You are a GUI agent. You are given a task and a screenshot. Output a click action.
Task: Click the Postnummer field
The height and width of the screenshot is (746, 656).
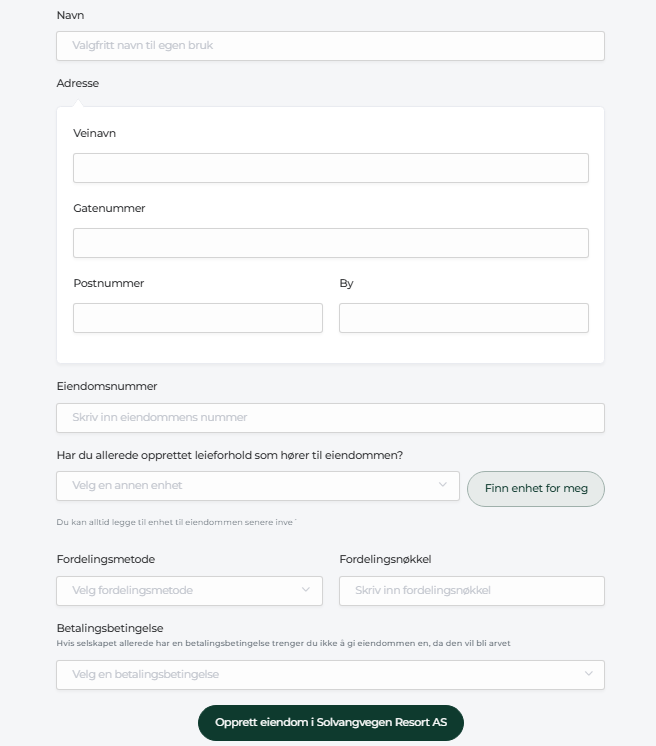tap(198, 318)
